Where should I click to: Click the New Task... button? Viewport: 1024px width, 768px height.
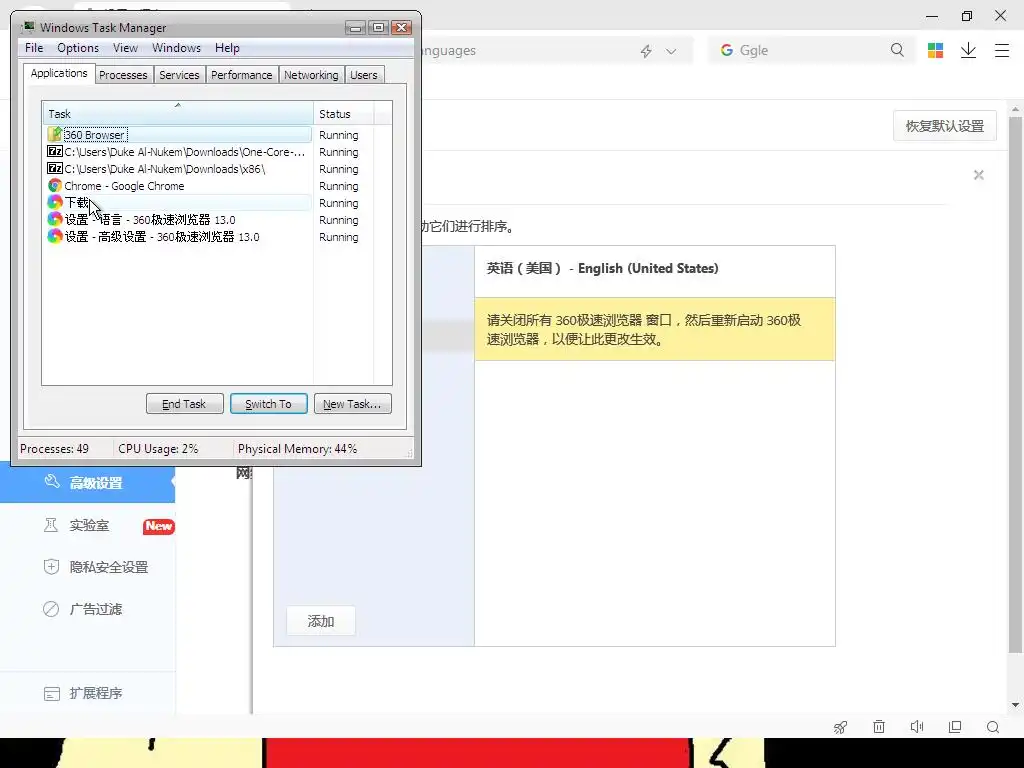tap(353, 404)
